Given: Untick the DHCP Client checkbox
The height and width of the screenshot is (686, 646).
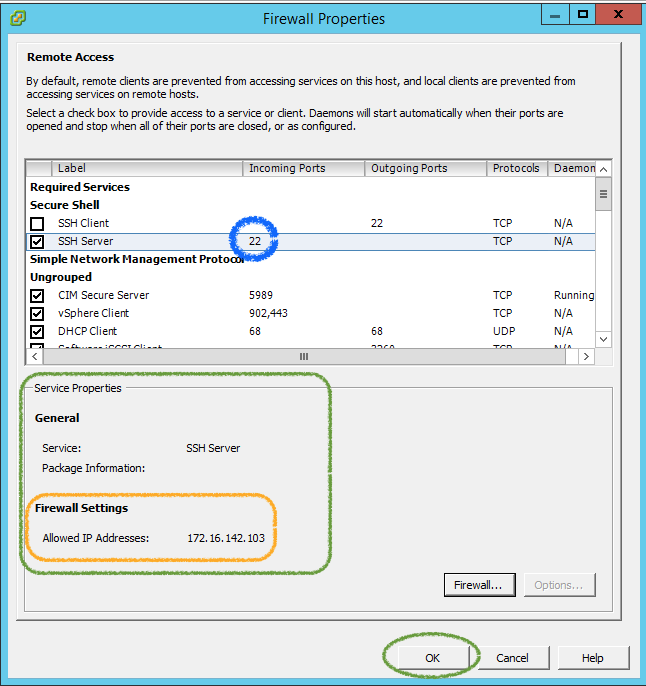Looking at the screenshot, I should [37, 331].
